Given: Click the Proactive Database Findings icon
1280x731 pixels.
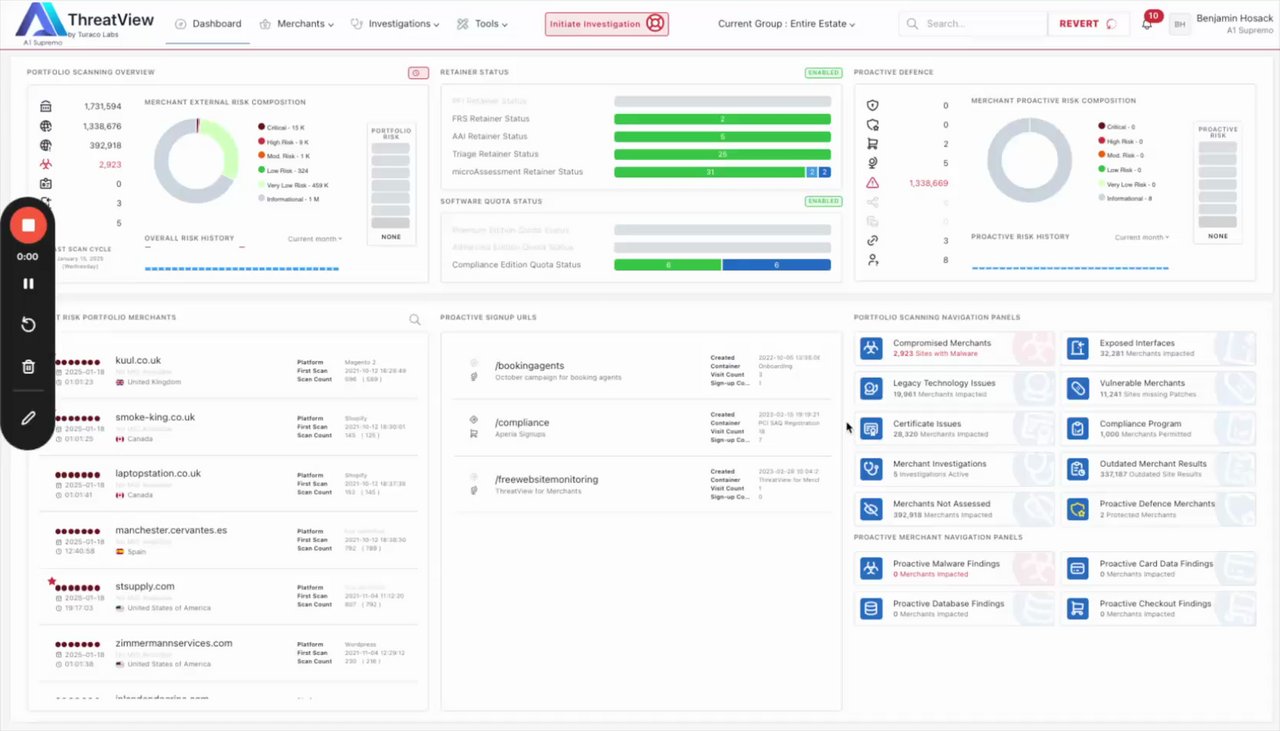Looking at the screenshot, I should click(871, 608).
